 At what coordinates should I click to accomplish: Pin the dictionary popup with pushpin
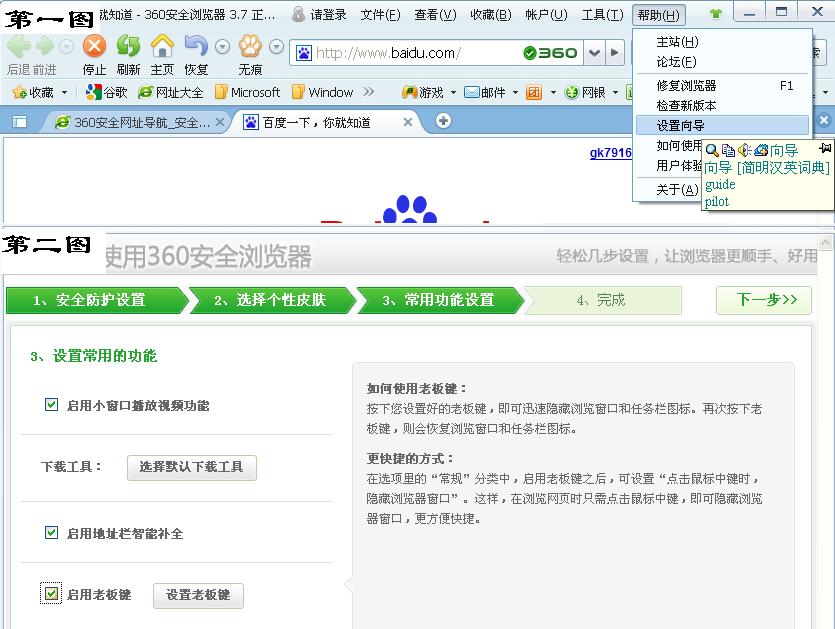pyautogui.click(x=825, y=148)
